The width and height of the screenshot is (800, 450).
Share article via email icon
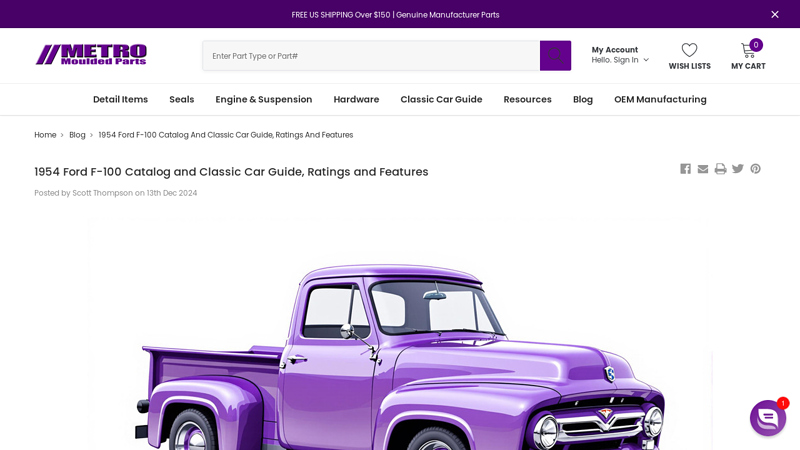pyautogui.click(x=703, y=169)
